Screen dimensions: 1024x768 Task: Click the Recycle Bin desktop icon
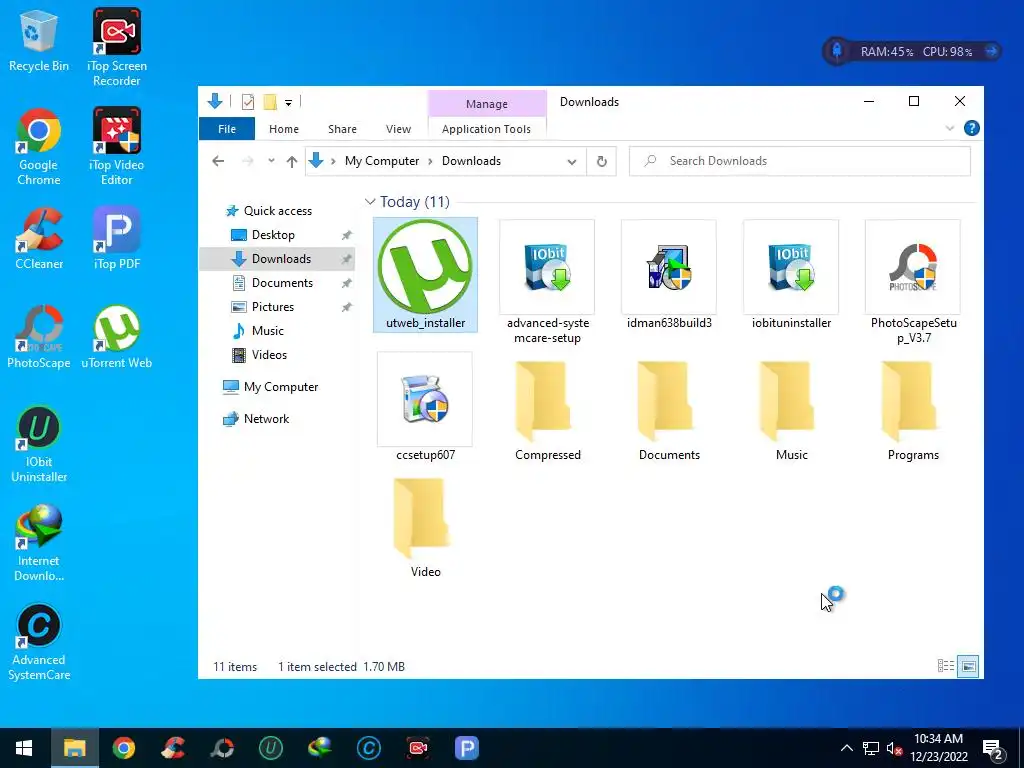tap(39, 40)
